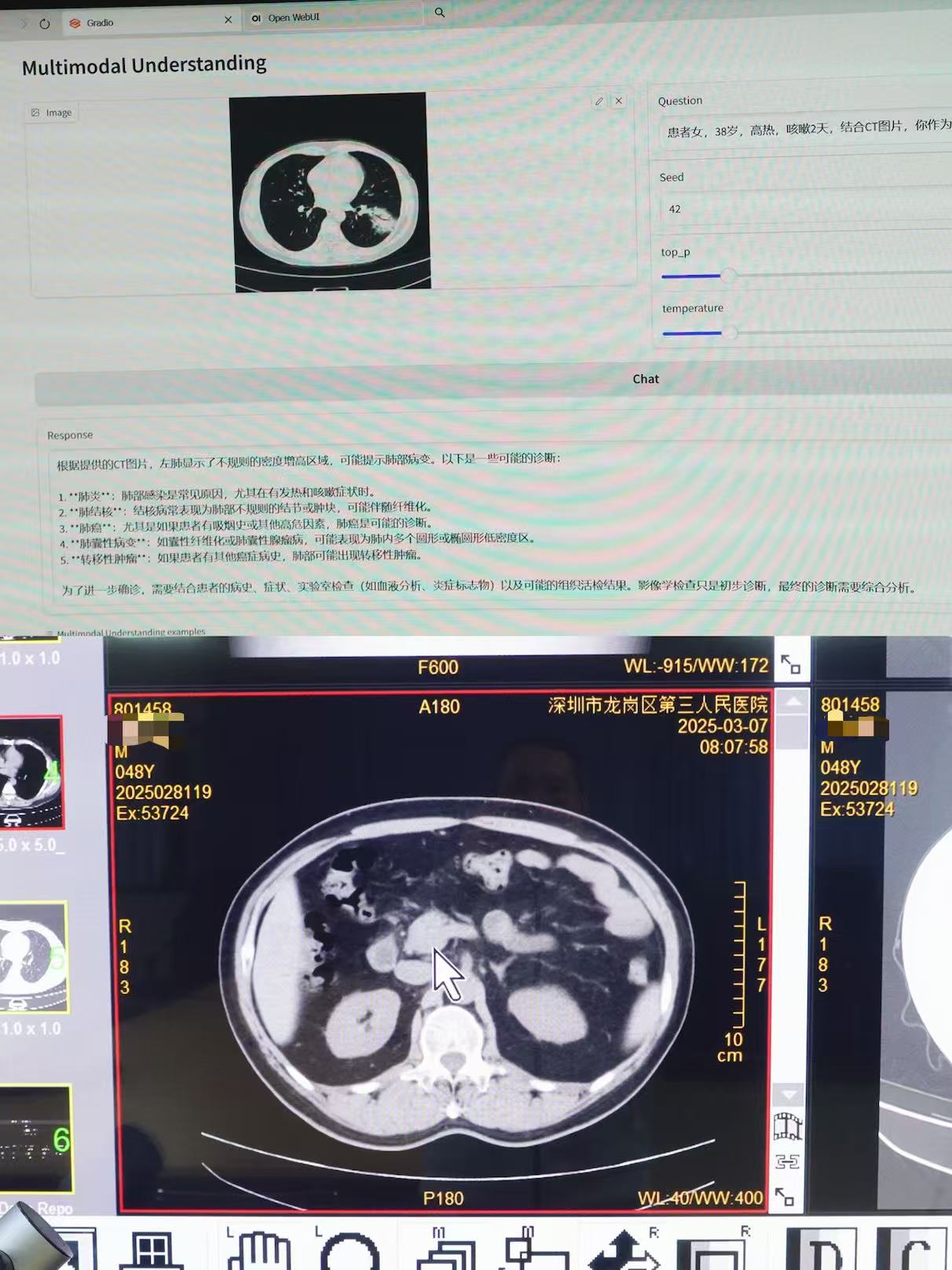Click the expand viewport icon next to WL:-915/WW:172
The width and height of the screenshot is (952, 1270).
click(x=790, y=665)
